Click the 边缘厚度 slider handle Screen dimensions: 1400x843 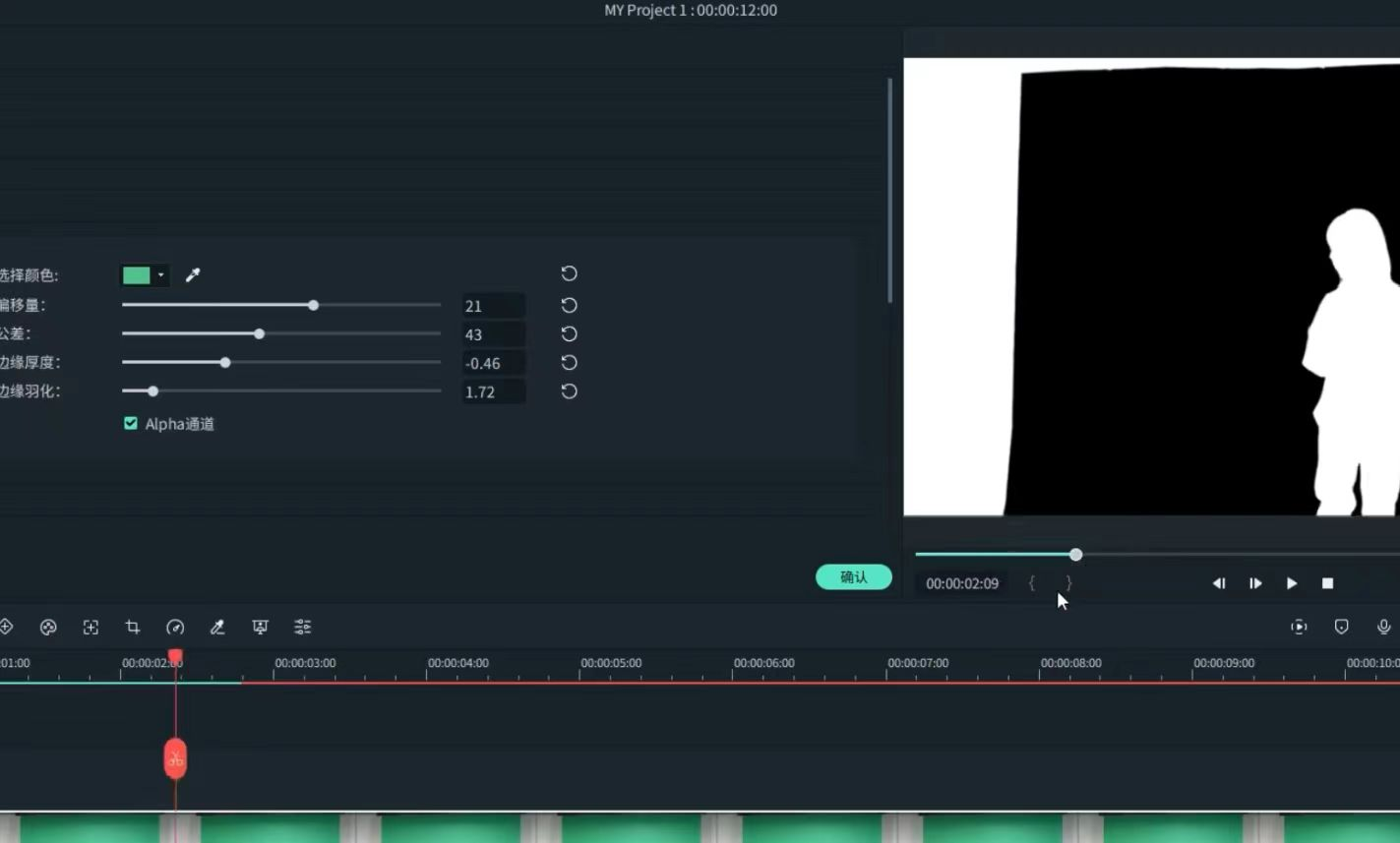pos(225,362)
